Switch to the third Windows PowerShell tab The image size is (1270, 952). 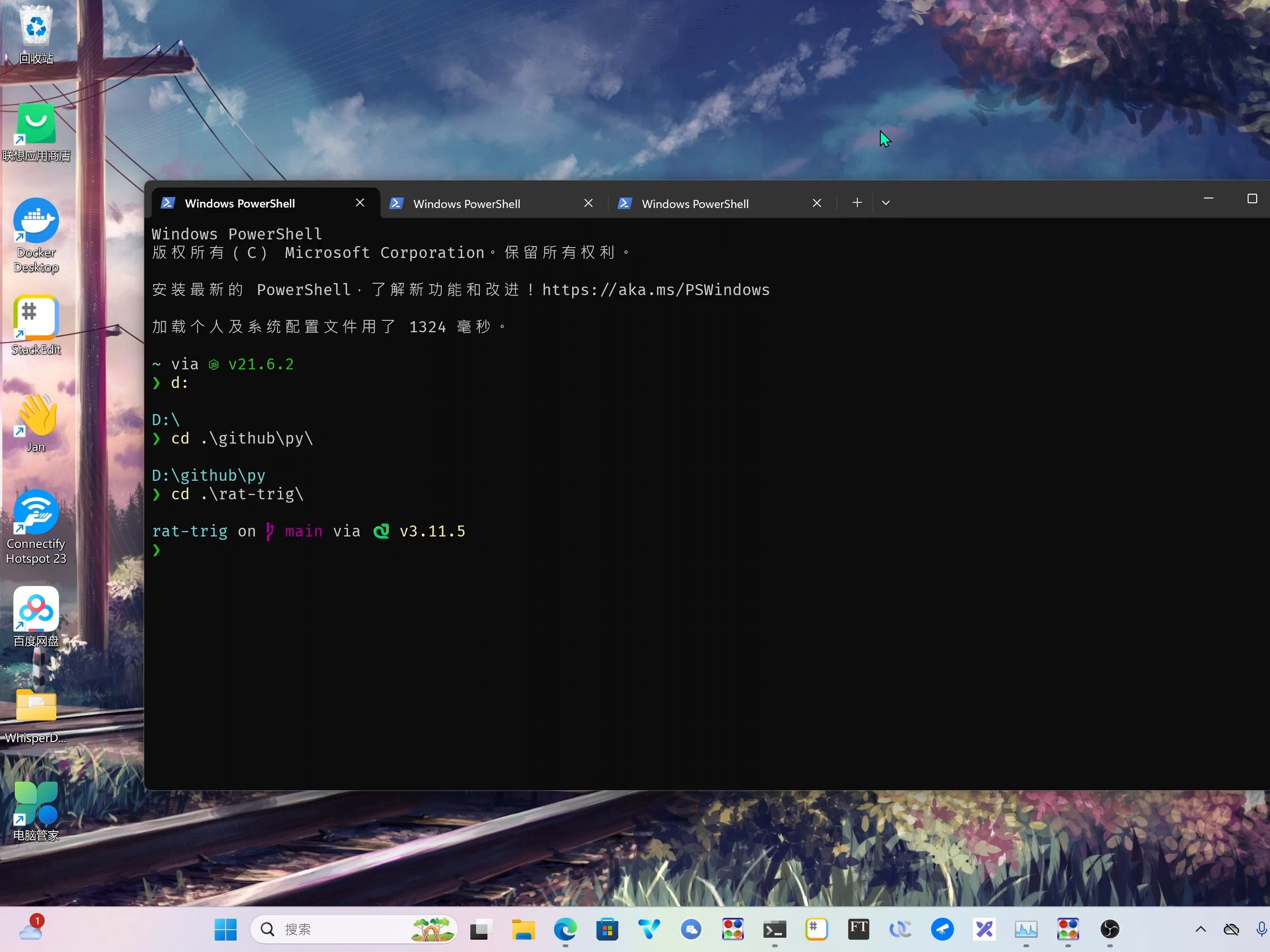point(695,204)
